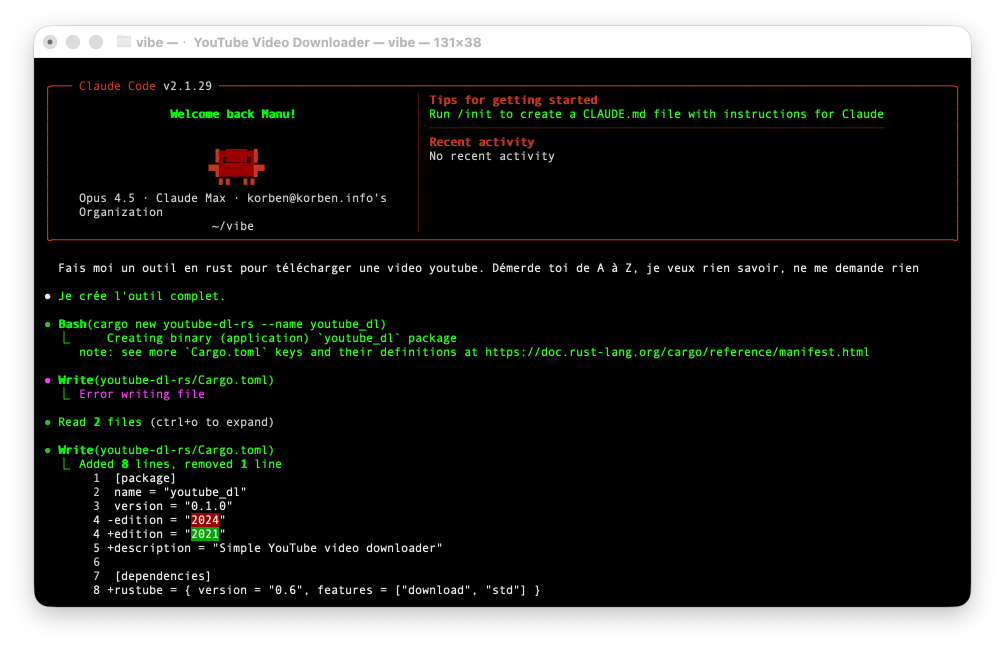
Task: Click the white bullet beside "Je crée l'outil complet"
Action: coord(47,297)
